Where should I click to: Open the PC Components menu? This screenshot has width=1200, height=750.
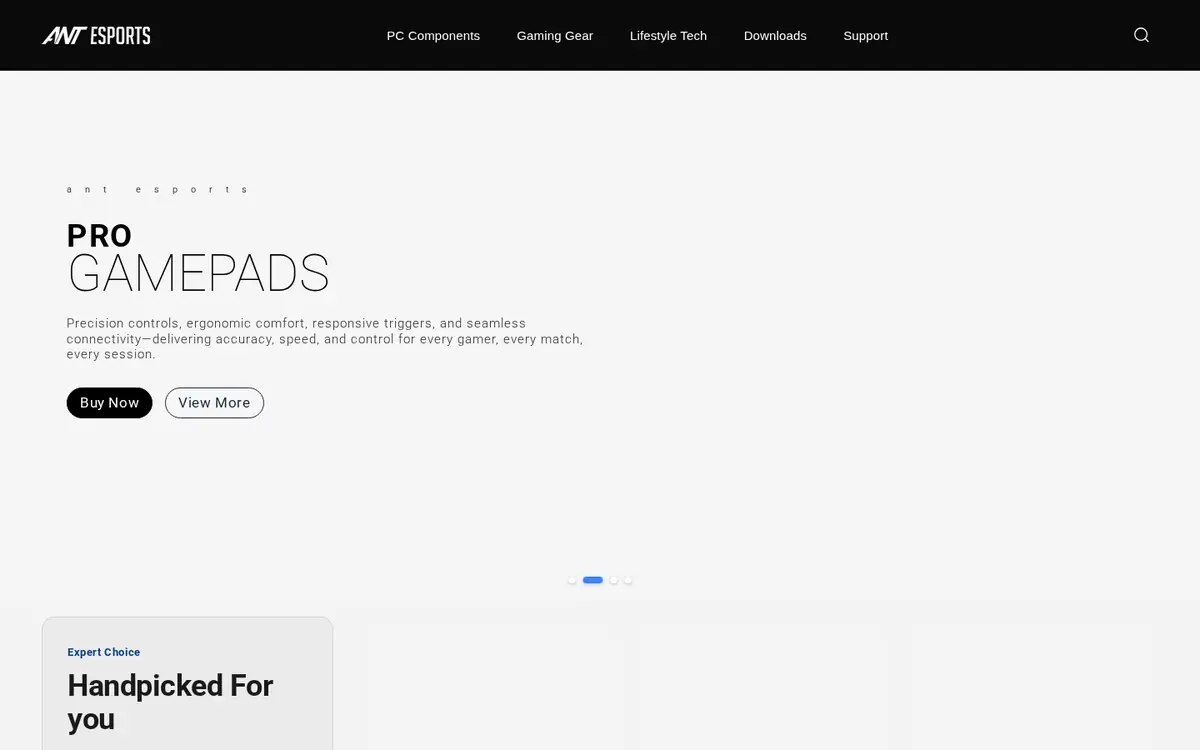coord(433,35)
